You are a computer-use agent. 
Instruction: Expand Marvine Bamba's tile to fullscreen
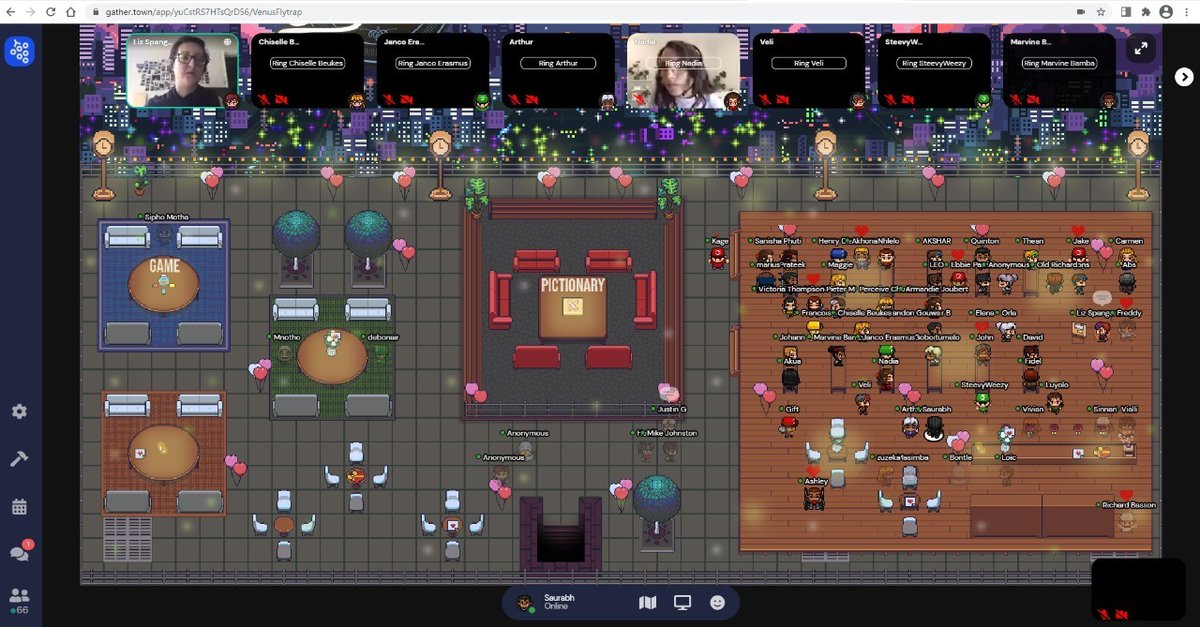point(1141,47)
